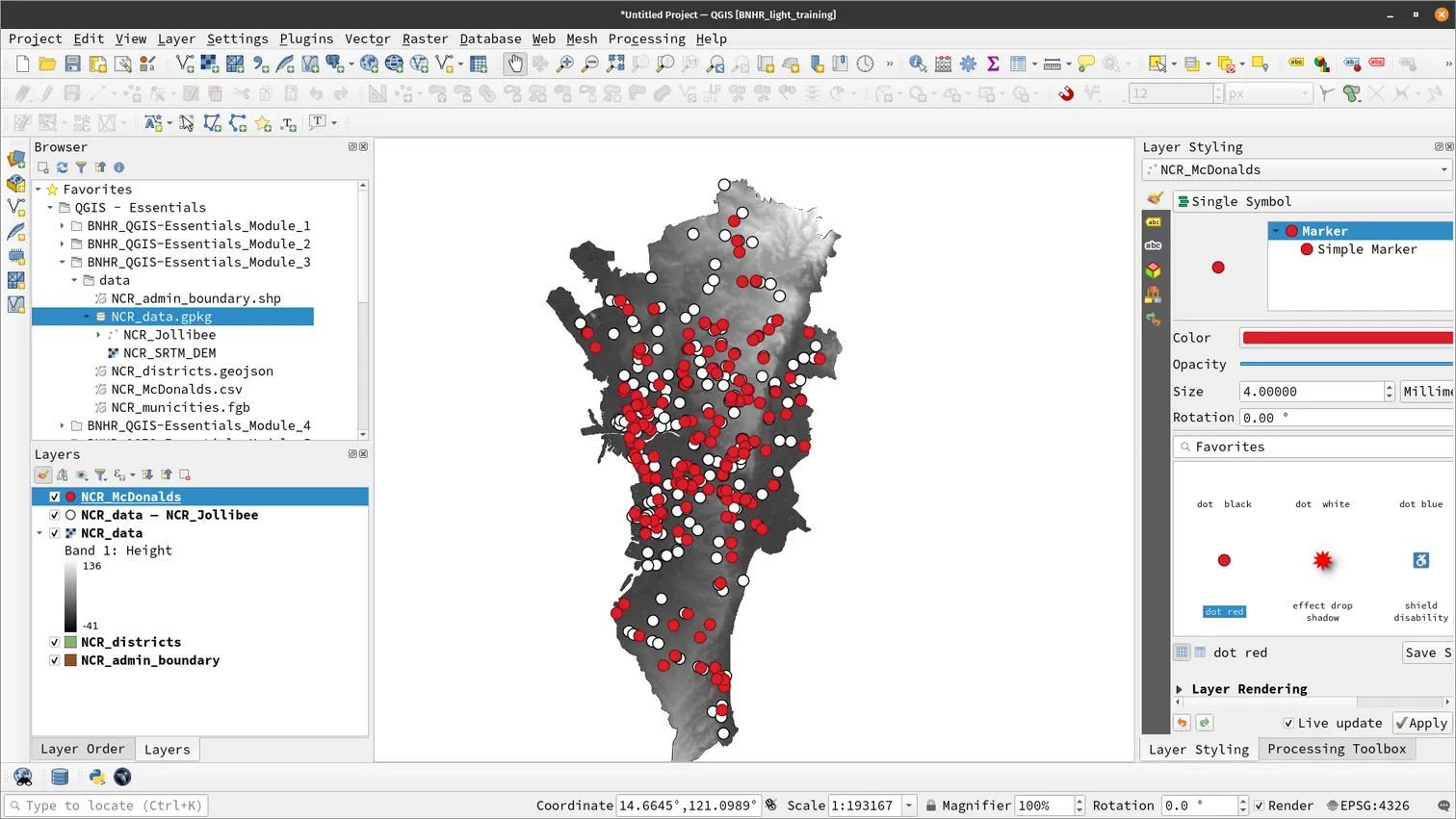
Task: Click the Apply button
Action: coord(1421,723)
